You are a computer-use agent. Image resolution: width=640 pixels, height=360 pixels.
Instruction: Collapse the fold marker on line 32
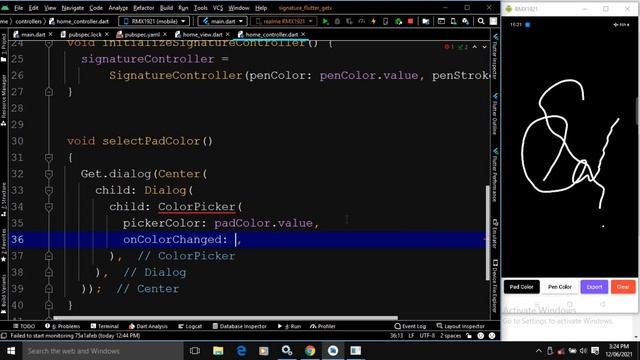pyautogui.click(x=49, y=174)
